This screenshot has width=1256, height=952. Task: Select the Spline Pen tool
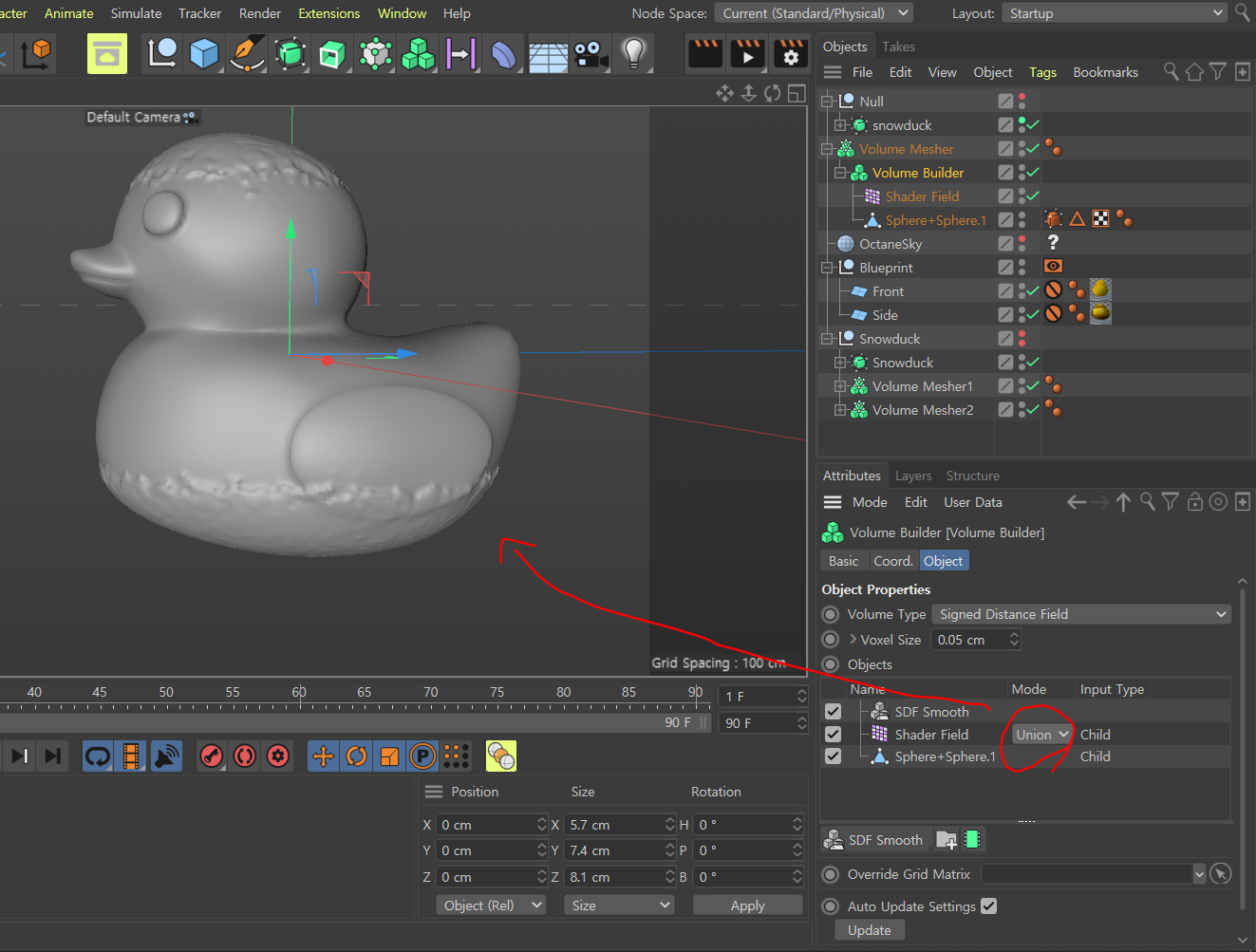coord(247,54)
